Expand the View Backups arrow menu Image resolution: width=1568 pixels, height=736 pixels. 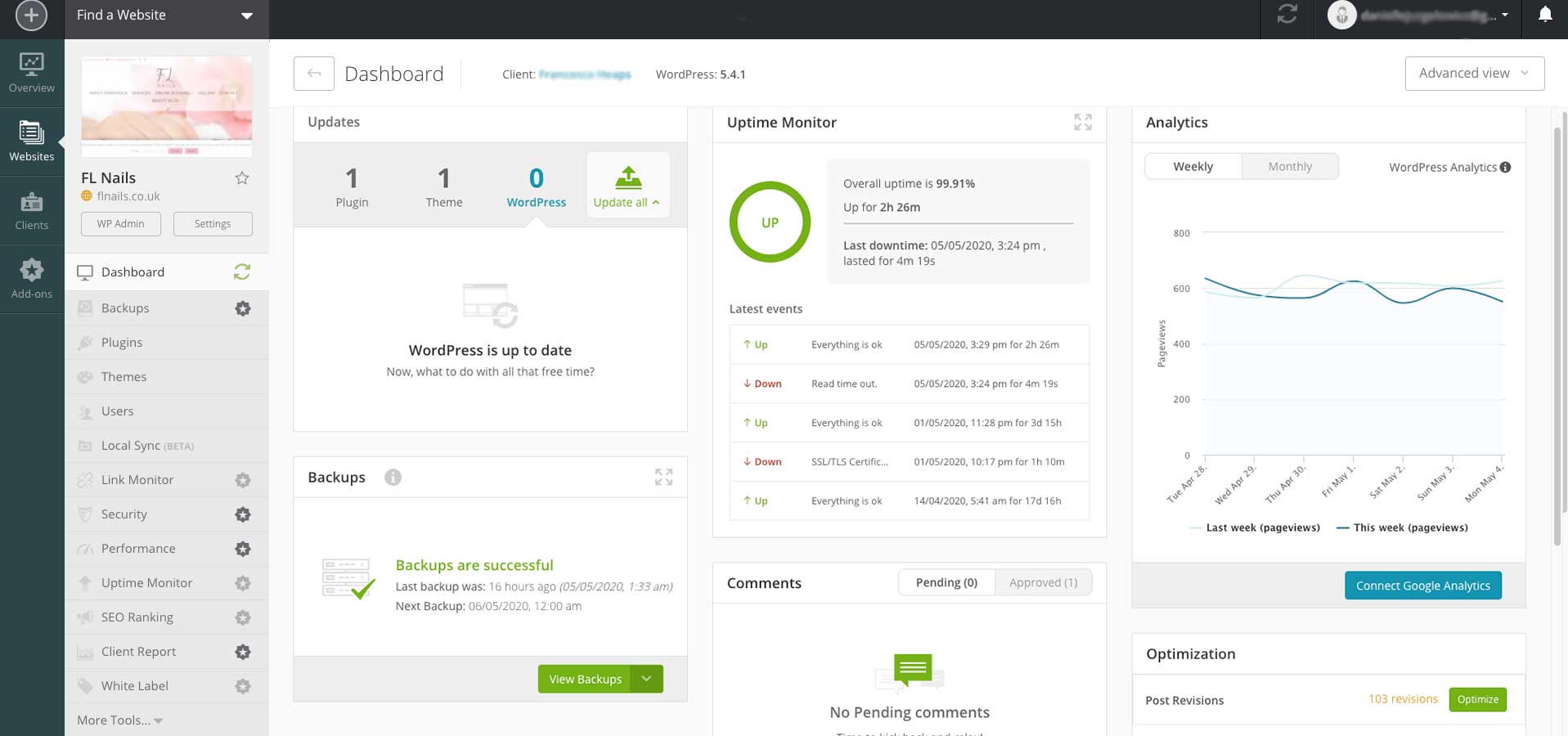647,679
